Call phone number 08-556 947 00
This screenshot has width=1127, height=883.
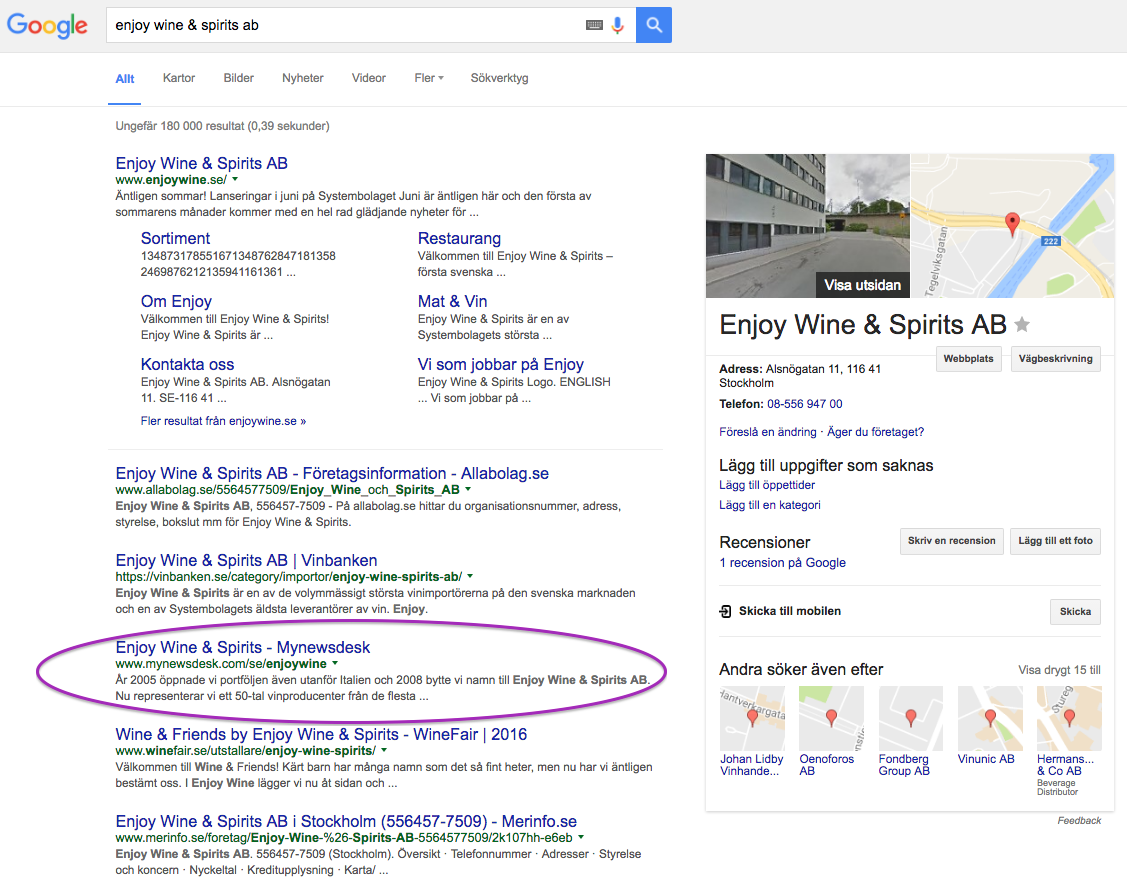click(x=804, y=404)
